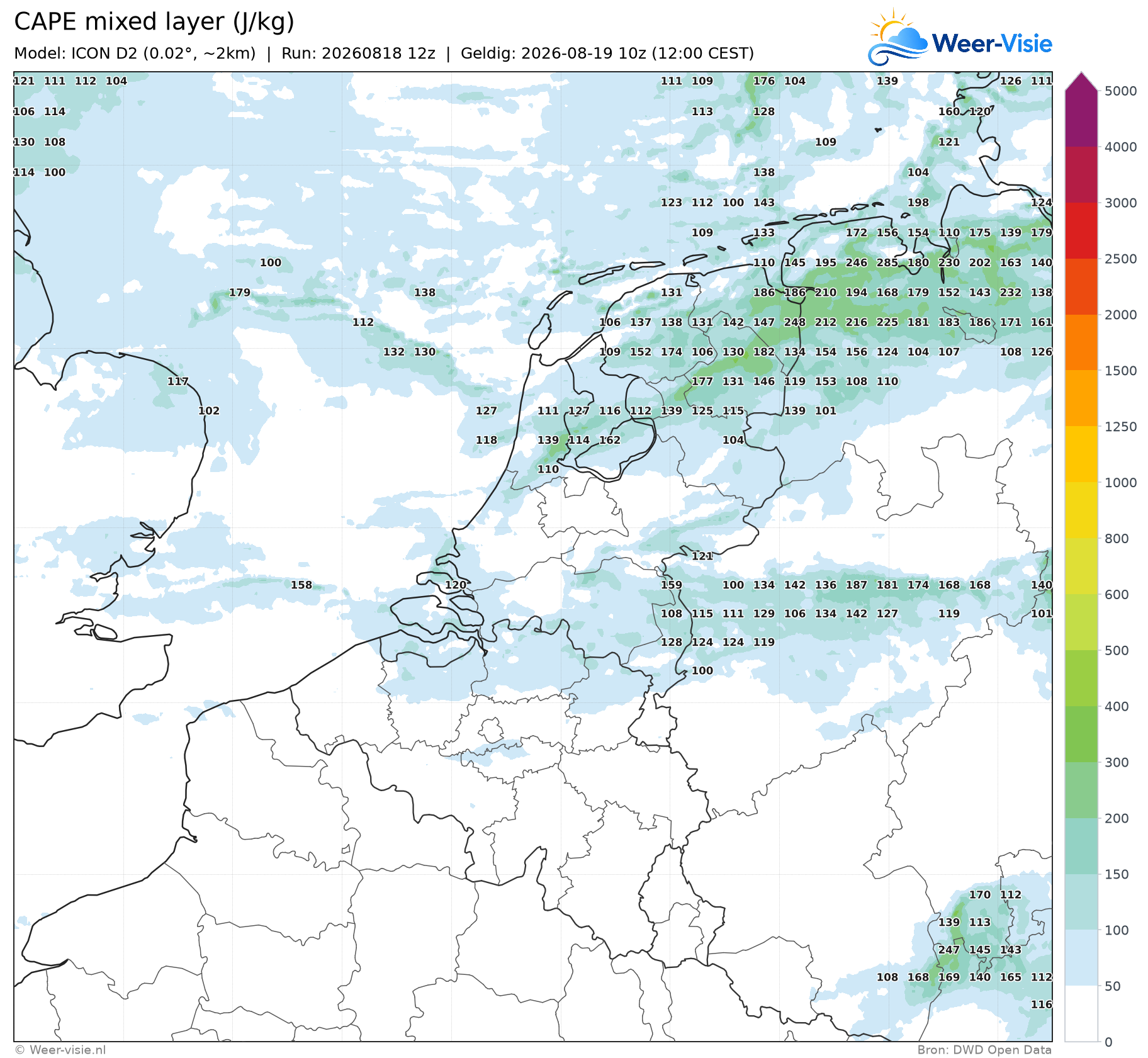Select the orange 1500–2000 legend band
The image size is (1148, 1058).
tap(1081, 343)
